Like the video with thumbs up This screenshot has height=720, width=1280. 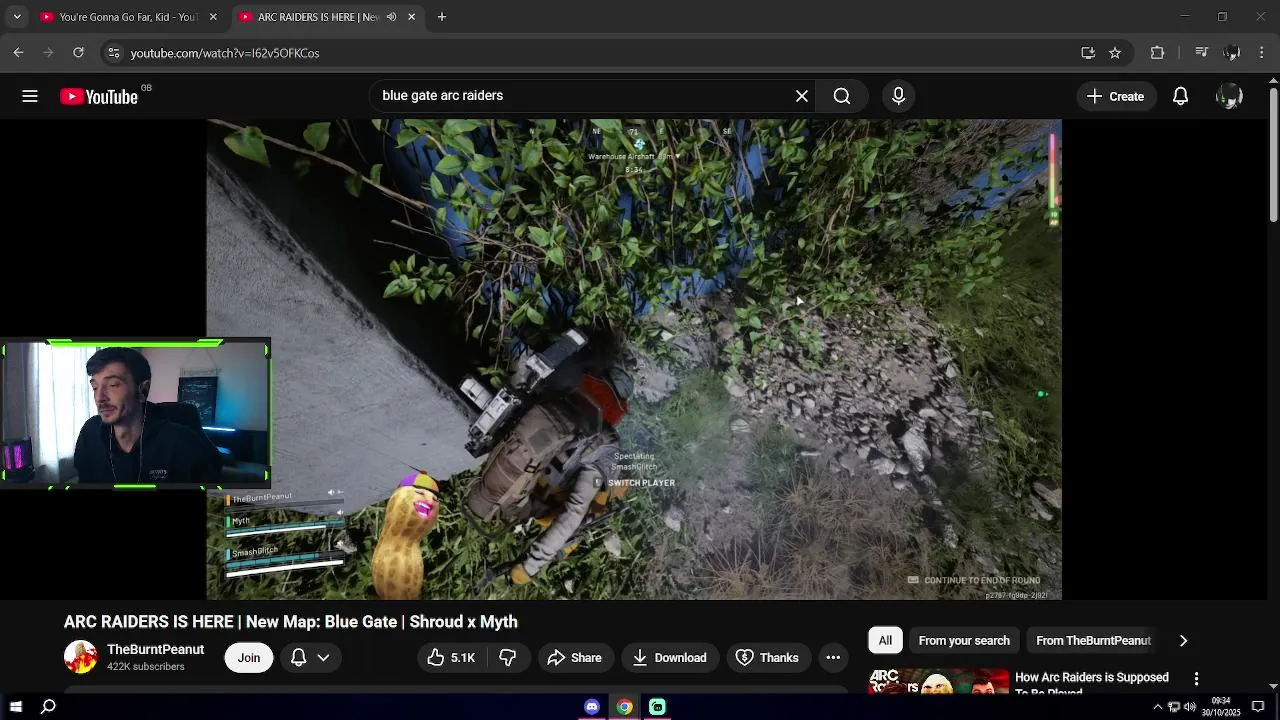[451, 657]
